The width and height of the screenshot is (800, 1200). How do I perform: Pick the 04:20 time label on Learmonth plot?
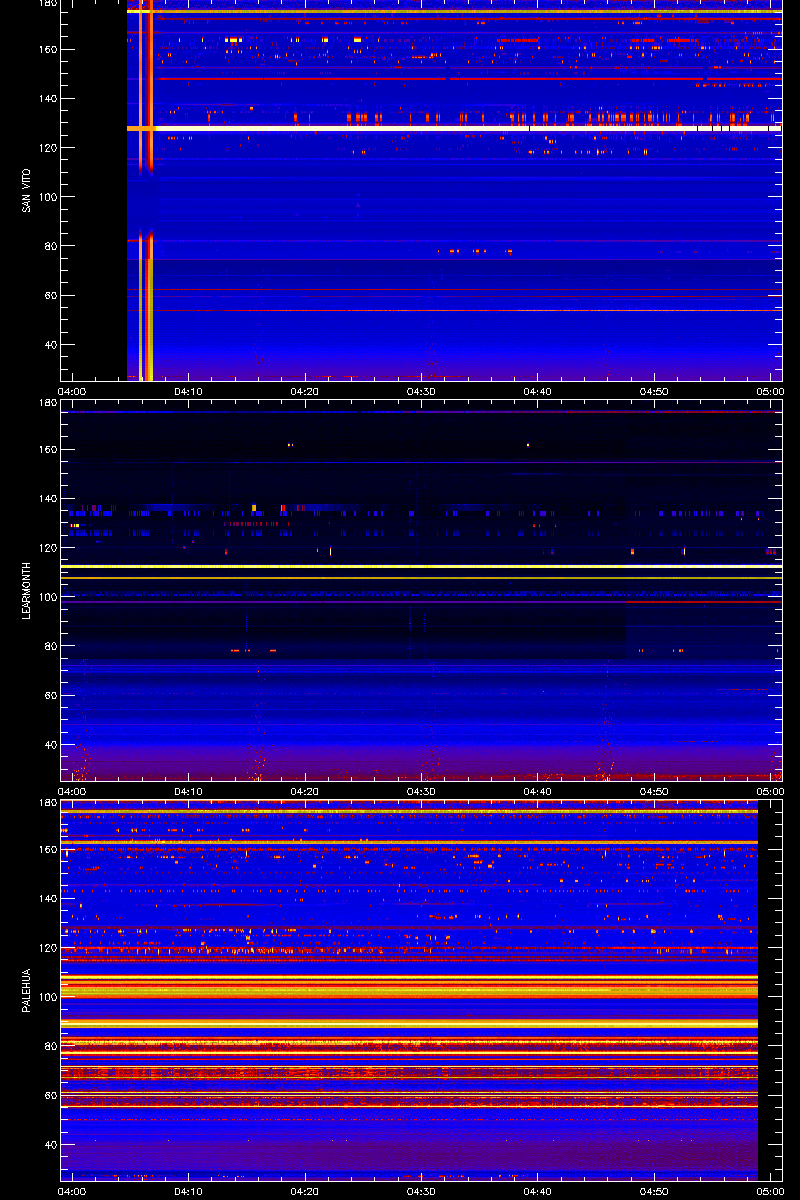[x=305, y=791]
